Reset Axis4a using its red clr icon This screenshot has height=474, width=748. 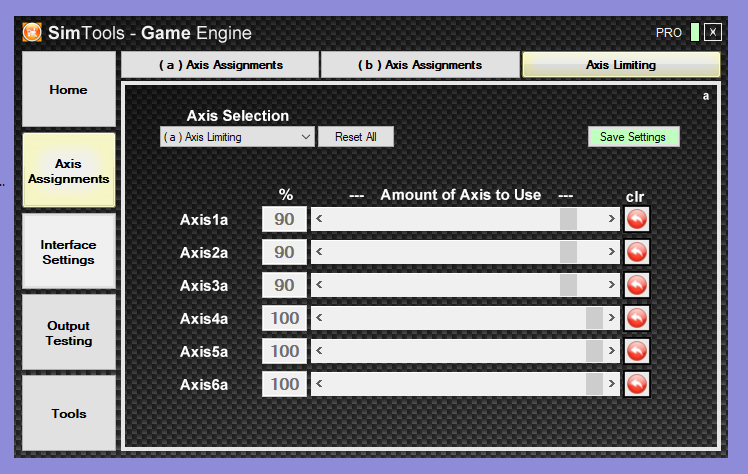tap(637, 318)
